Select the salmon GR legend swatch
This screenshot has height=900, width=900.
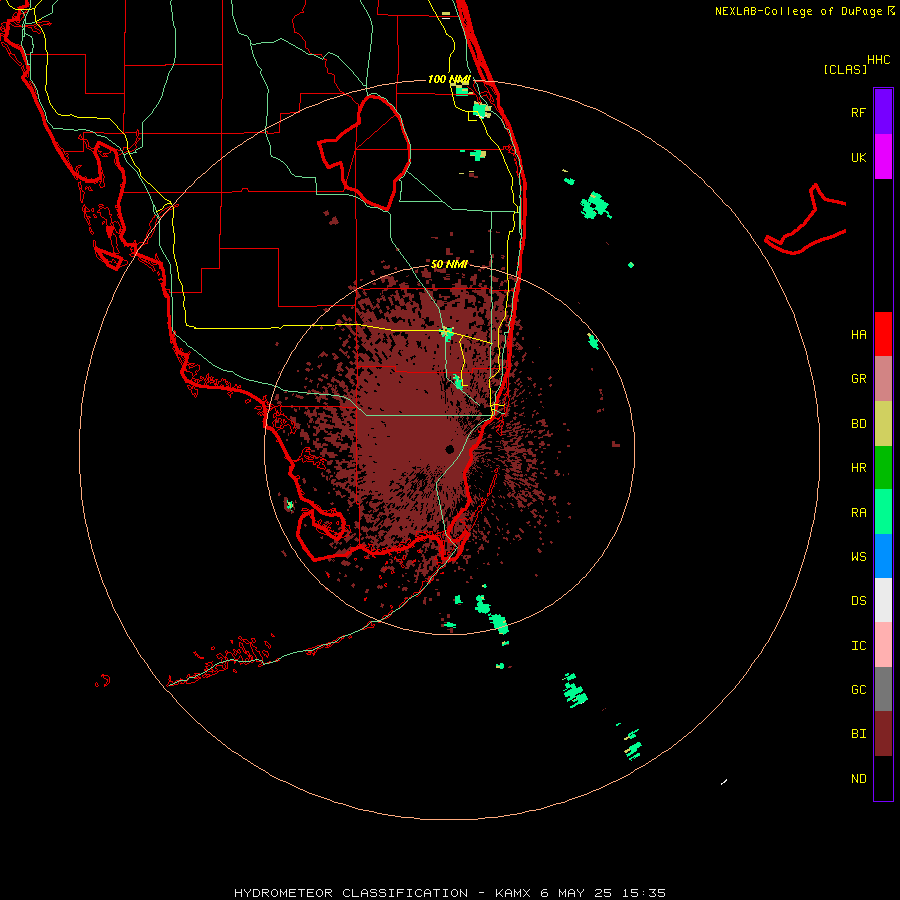(883, 379)
